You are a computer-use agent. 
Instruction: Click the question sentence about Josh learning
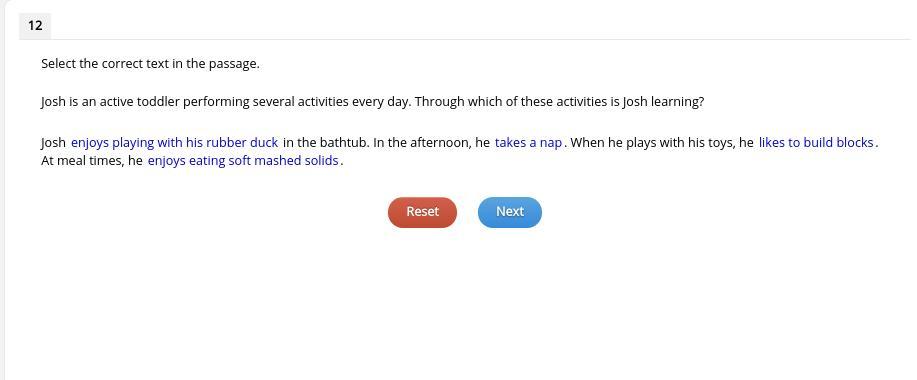373,102
